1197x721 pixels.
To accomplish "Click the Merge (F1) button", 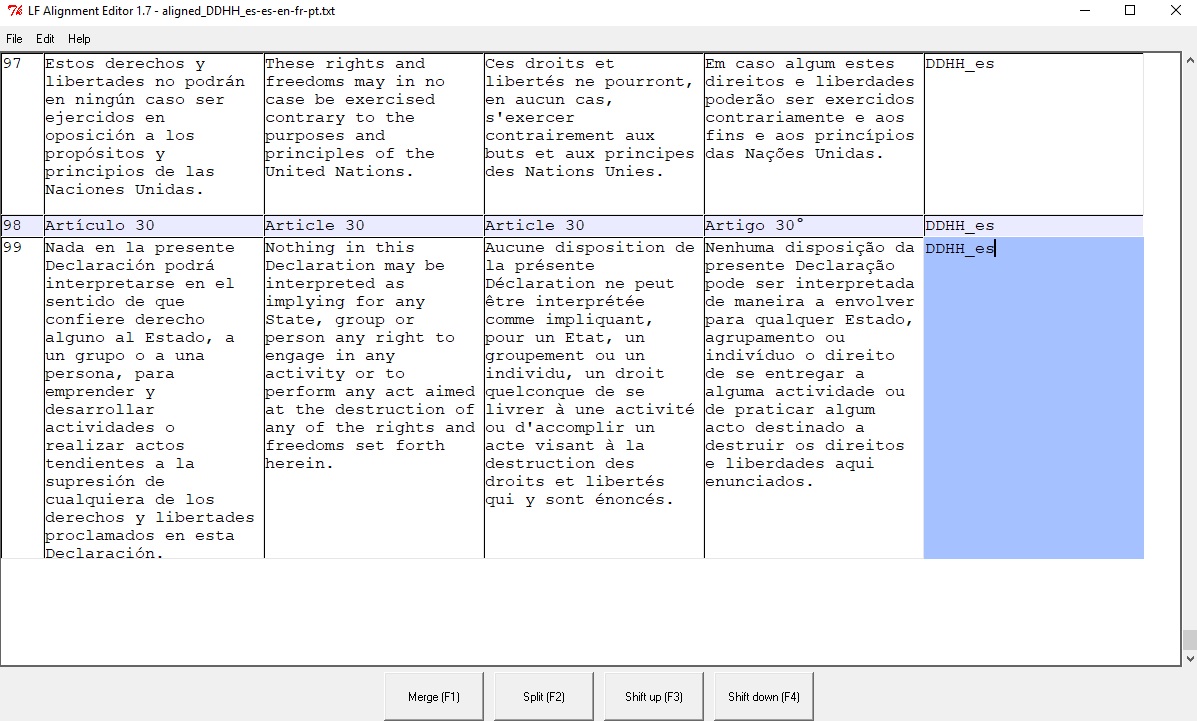I will pos(434,696).
